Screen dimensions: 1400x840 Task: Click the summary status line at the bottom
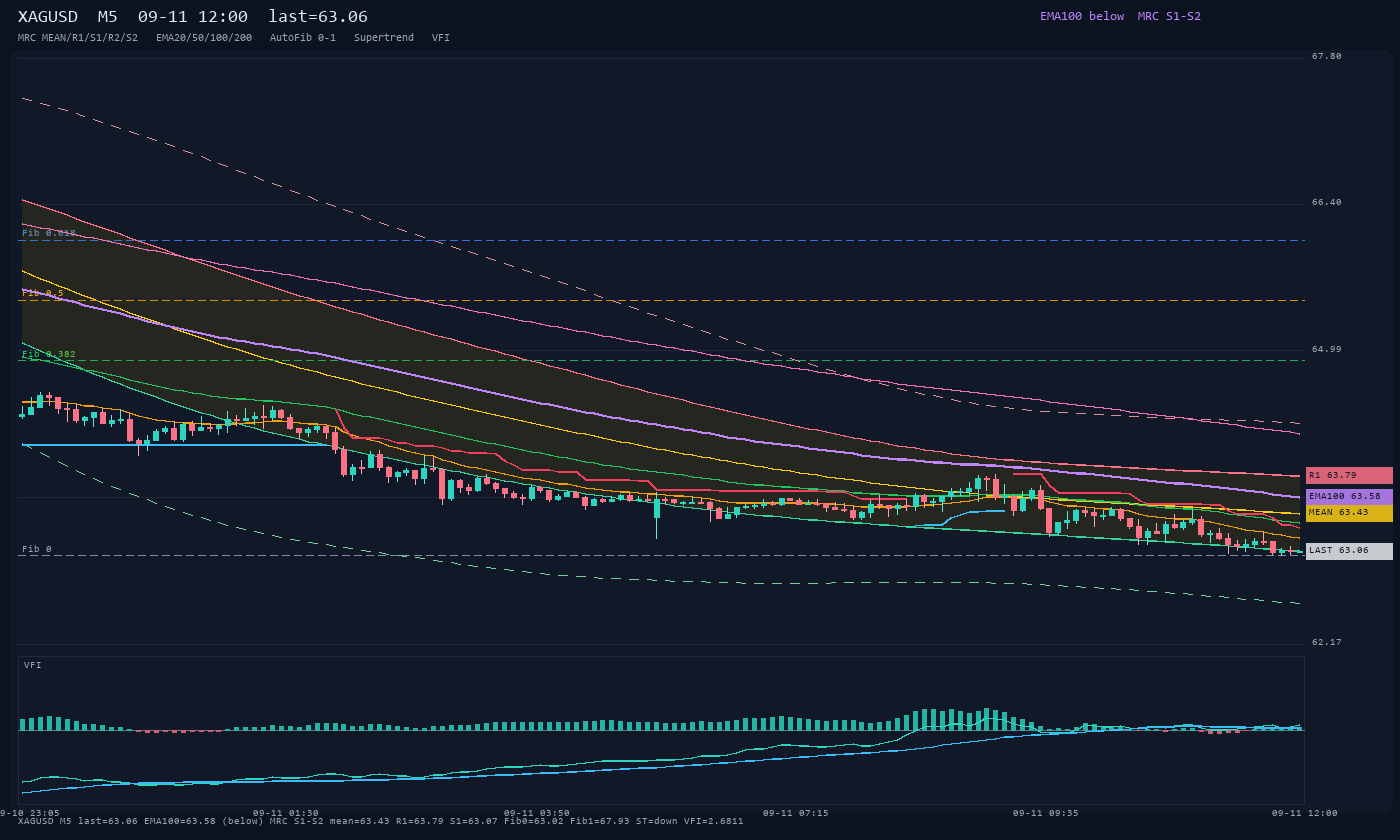coord(381,822)
